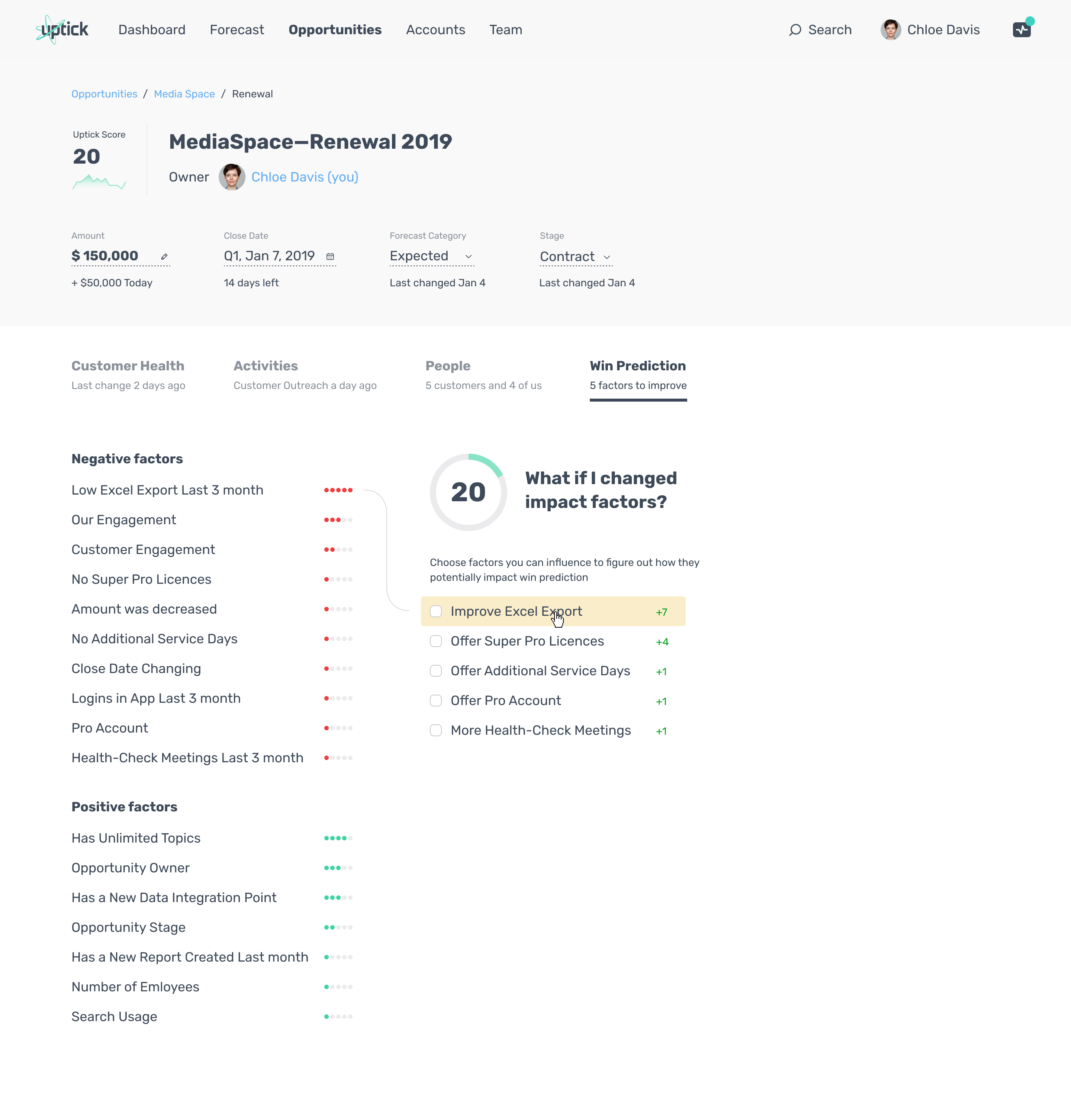
Task: Tick the More Health-Check Meetings checkbox
Action: click(435, 730)
